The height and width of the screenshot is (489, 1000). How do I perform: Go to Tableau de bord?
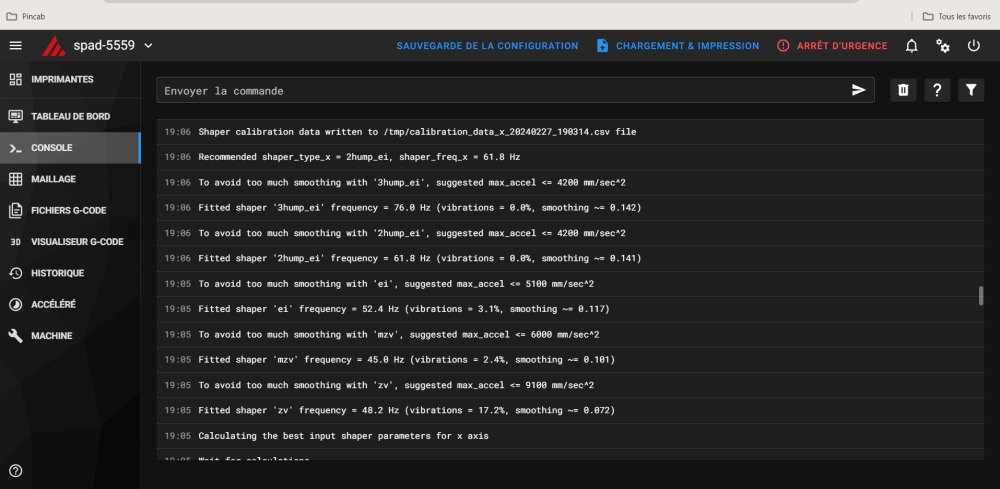click(70, 117)
